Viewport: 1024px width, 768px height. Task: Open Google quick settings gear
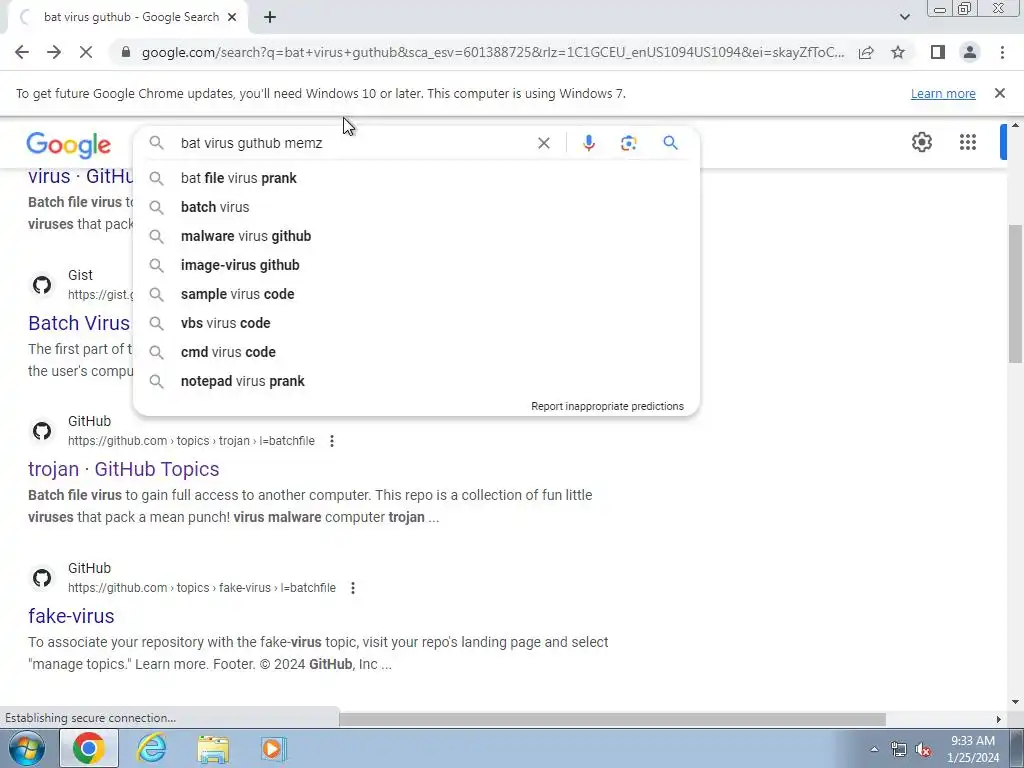coord(921,142)
